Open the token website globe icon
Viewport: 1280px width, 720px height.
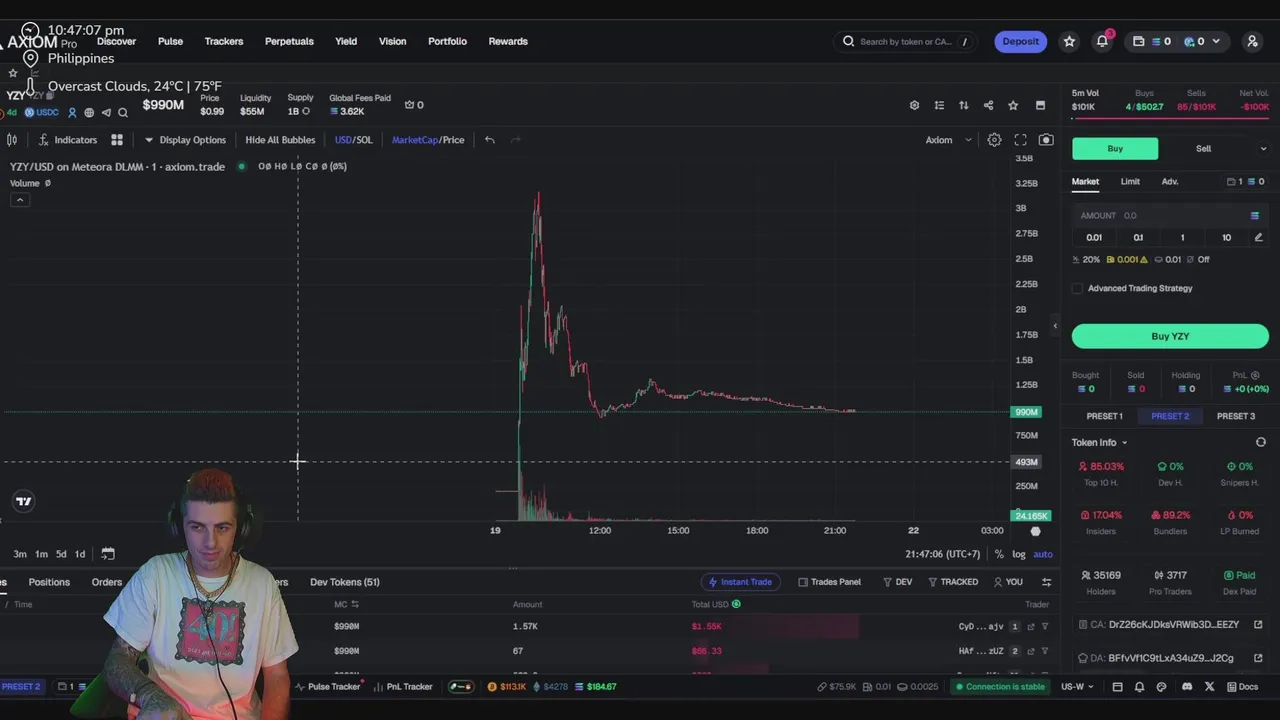89,113
